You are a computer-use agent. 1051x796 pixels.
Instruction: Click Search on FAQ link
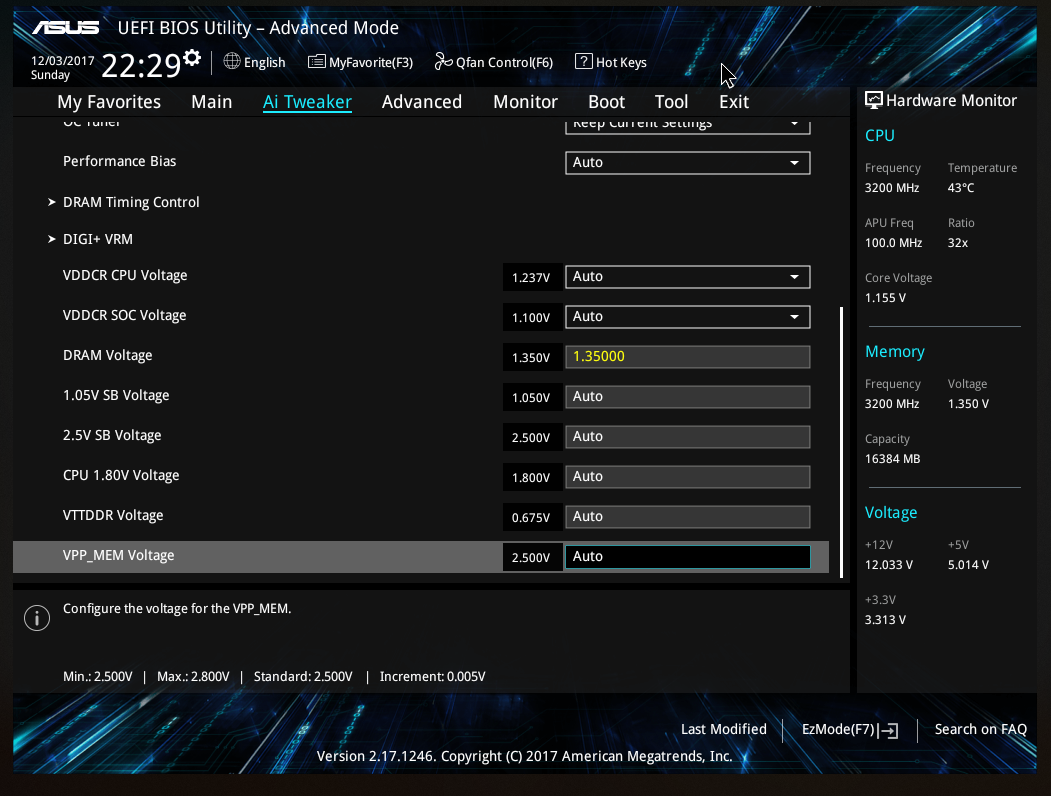(981, 729)
